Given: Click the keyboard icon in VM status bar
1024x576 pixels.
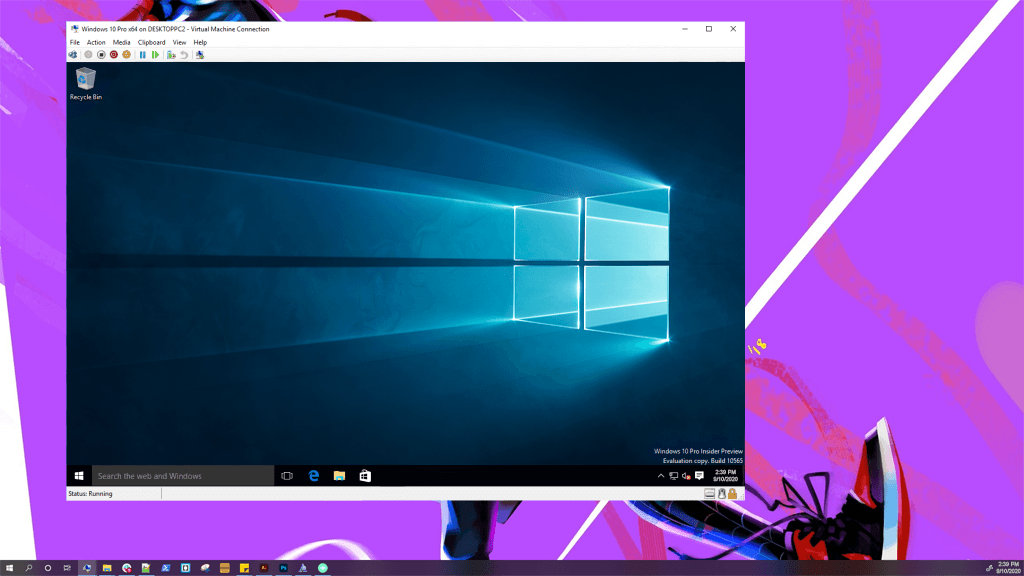Looking at the screenshot, I should pyautogui.click(x=710, y=494).
